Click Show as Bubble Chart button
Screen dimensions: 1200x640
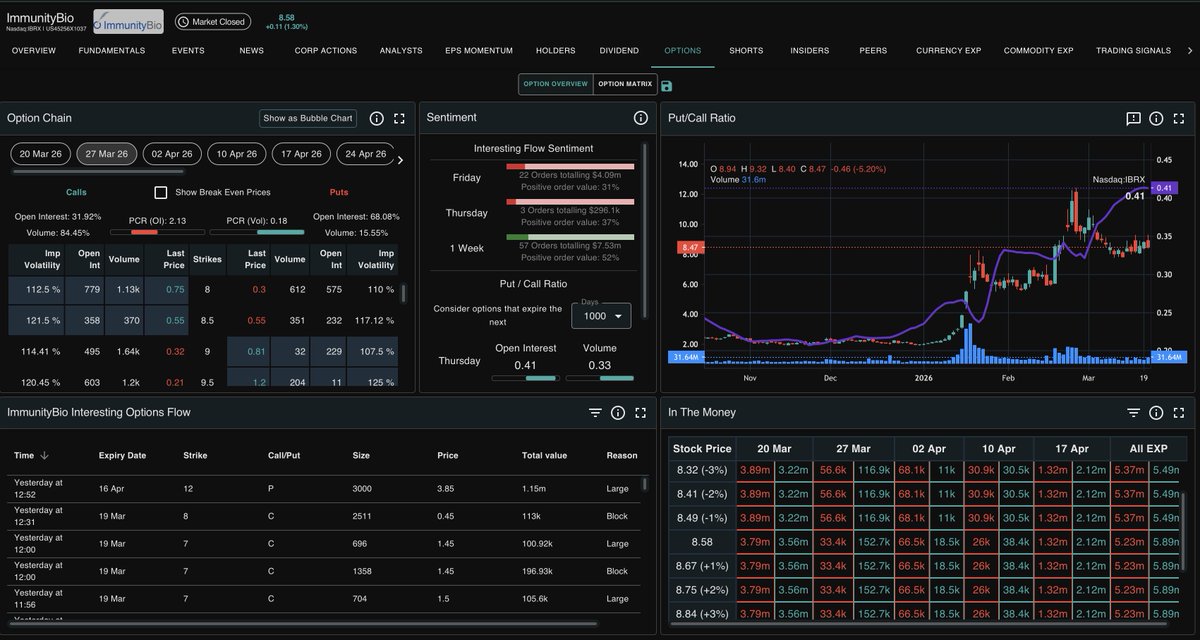(308, 118)
